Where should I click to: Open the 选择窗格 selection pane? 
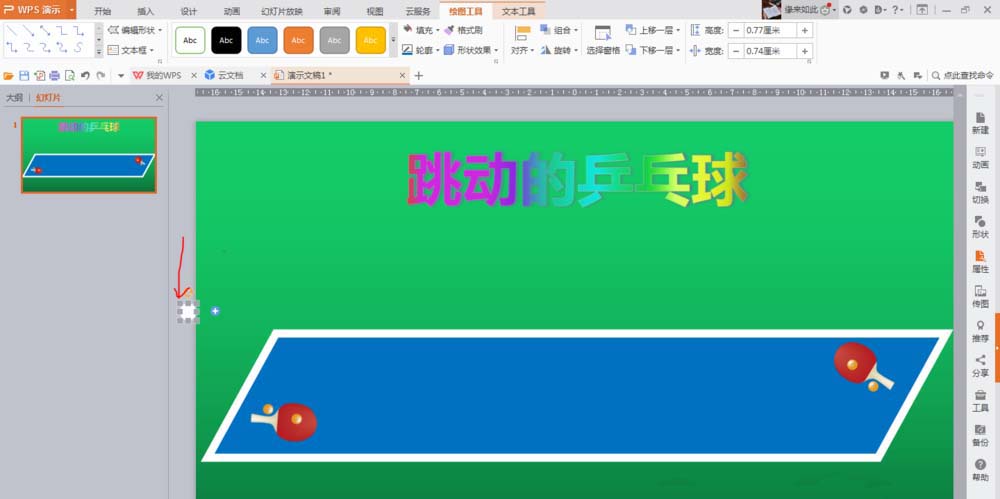click(603, 40)
